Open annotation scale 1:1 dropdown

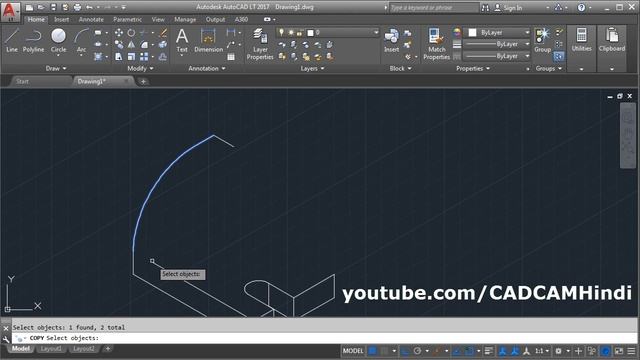coord(542,351)
